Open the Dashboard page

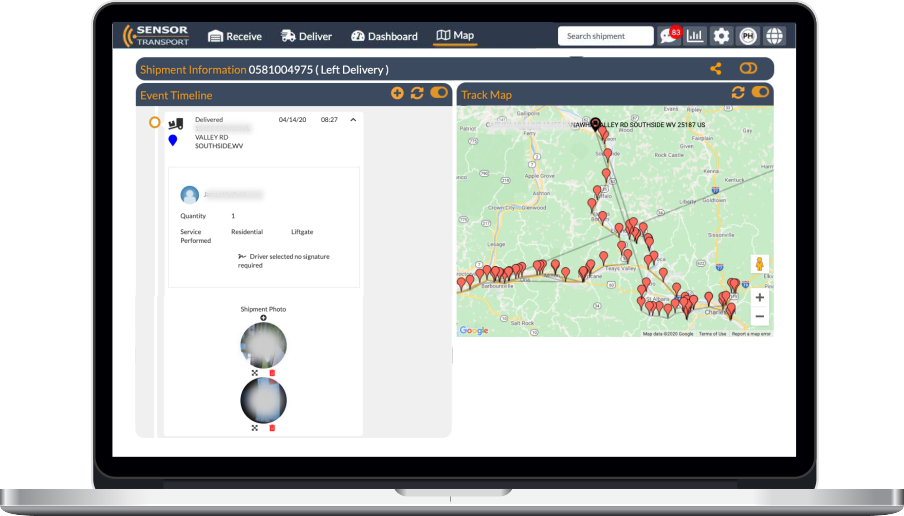384,36
